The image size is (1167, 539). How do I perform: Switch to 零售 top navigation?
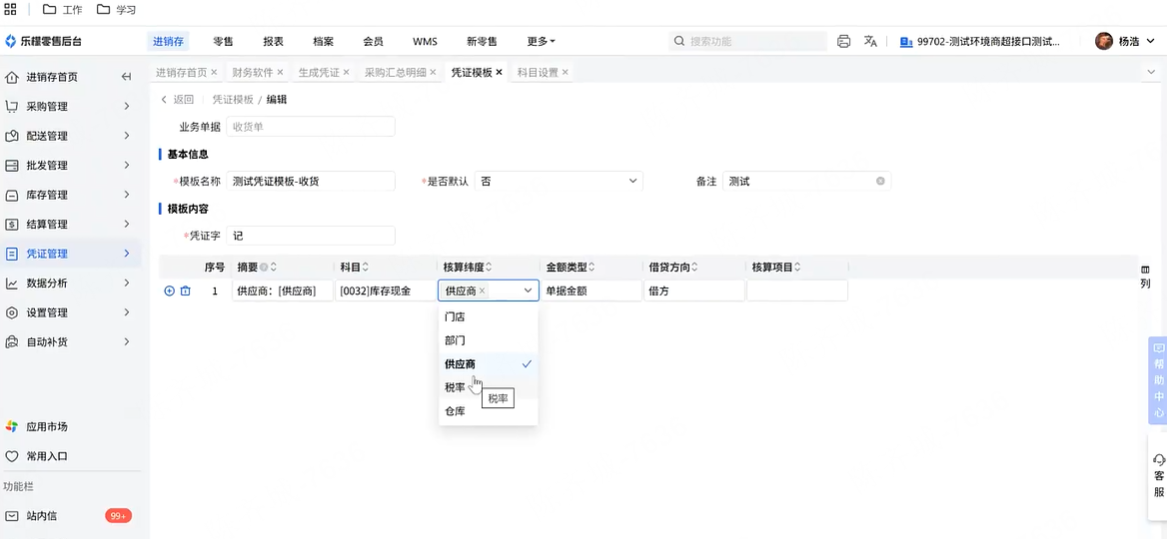click(223, 42)
